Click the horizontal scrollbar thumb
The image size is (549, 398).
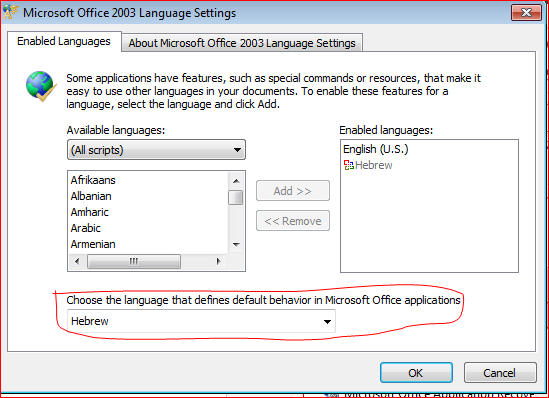(x=134, y=261)
